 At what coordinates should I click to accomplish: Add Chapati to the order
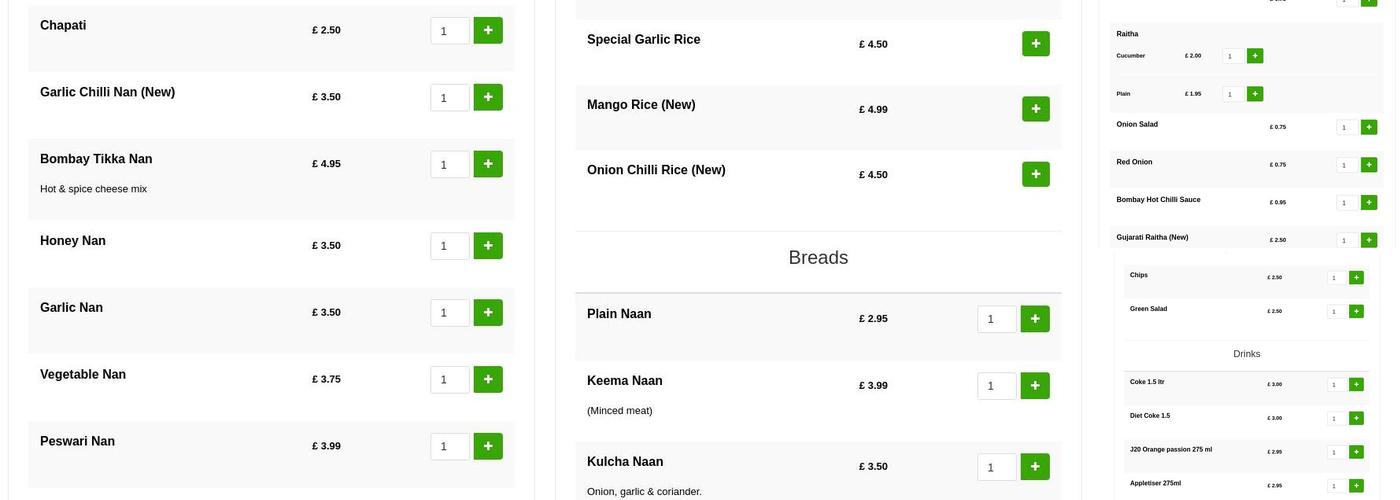[488, 30]
